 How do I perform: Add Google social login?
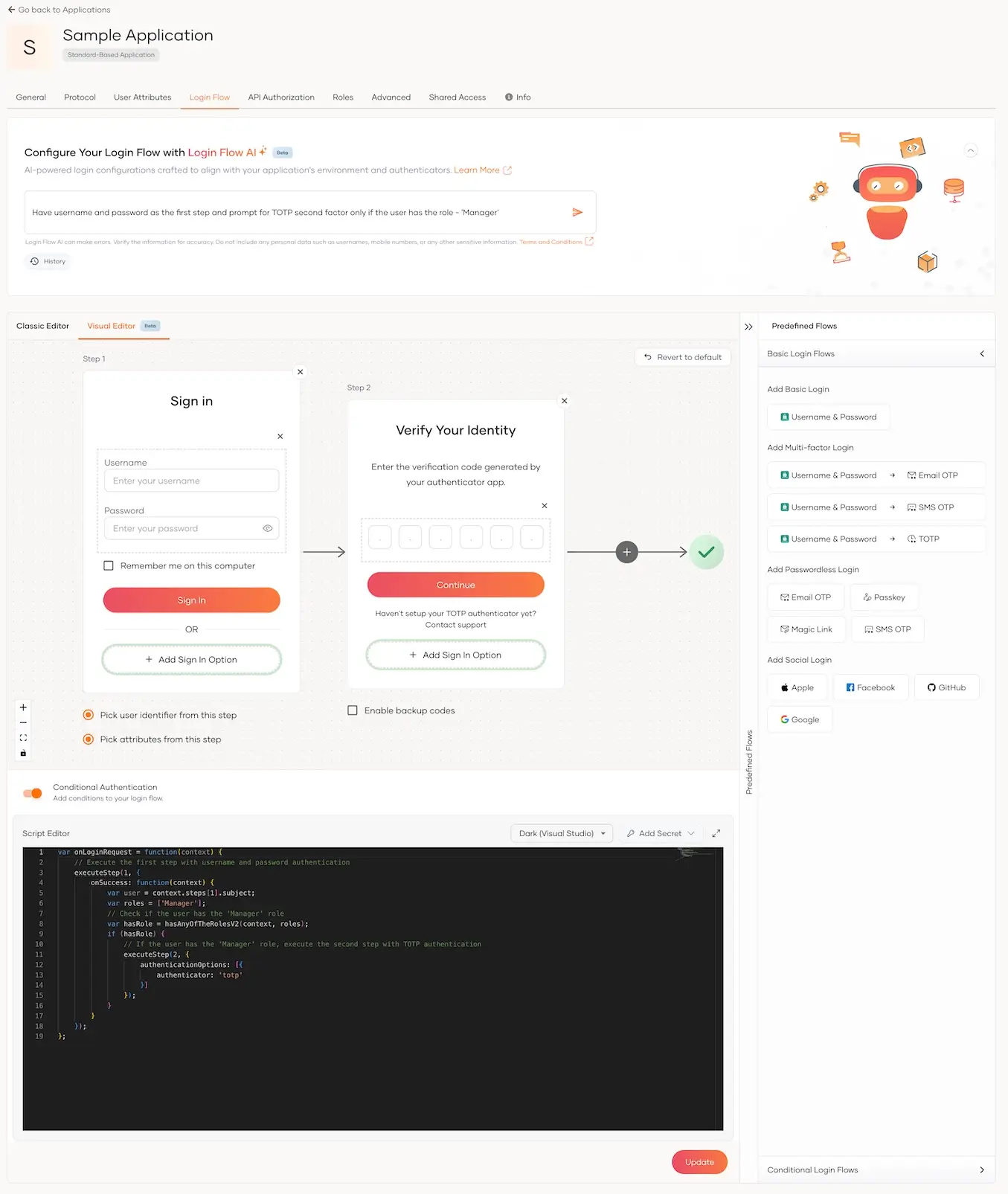click(x=800, y=719)
